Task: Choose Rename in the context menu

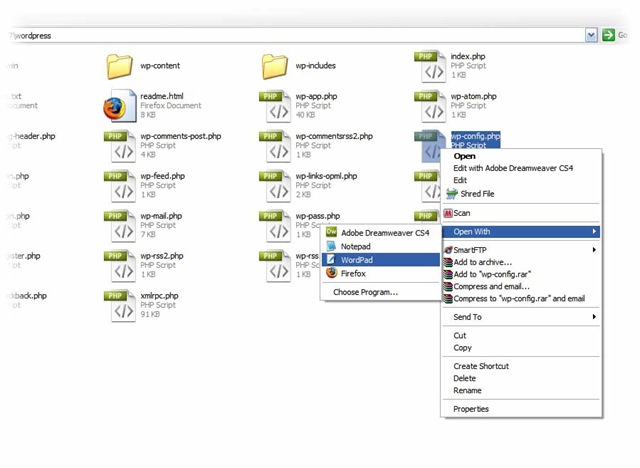Action: coord(467,390)
